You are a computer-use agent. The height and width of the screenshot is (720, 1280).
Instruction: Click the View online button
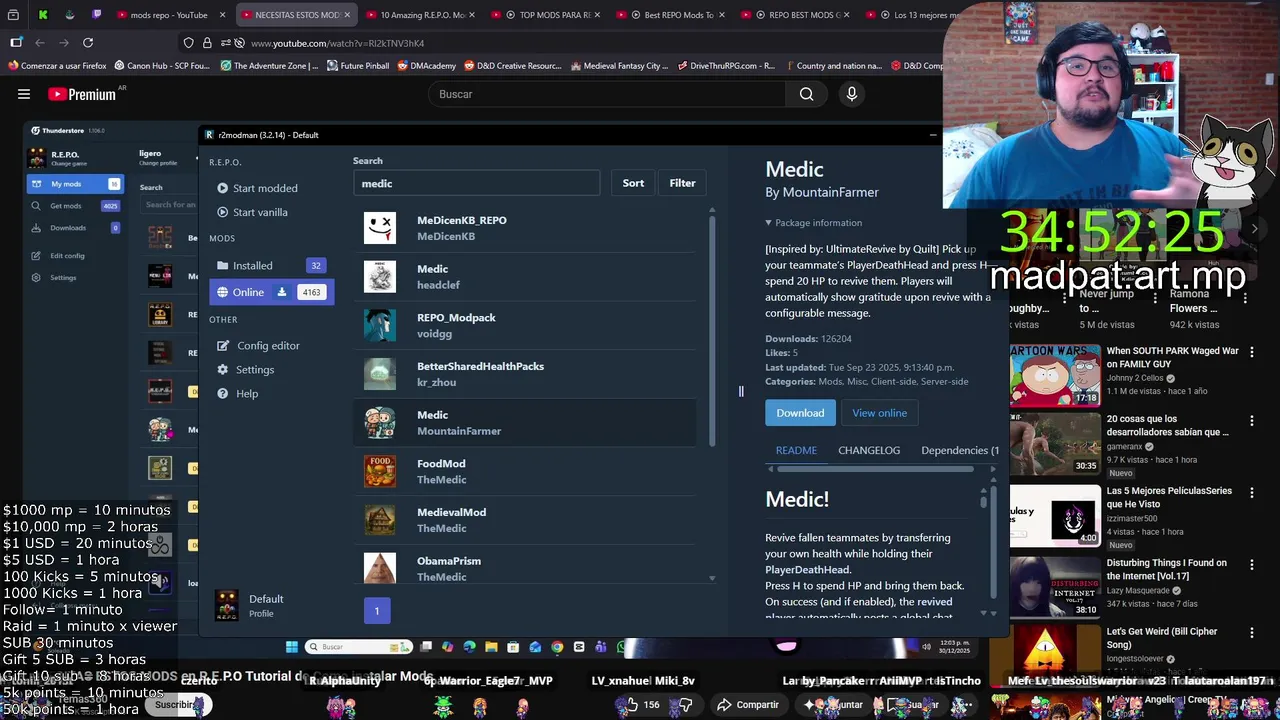[x=879, y=413]
